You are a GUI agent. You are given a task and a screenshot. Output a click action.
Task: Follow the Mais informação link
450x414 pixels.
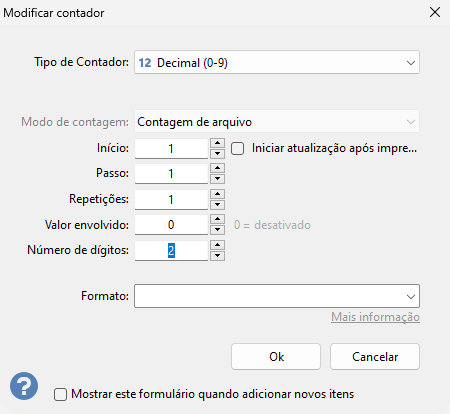coord(375,317)
